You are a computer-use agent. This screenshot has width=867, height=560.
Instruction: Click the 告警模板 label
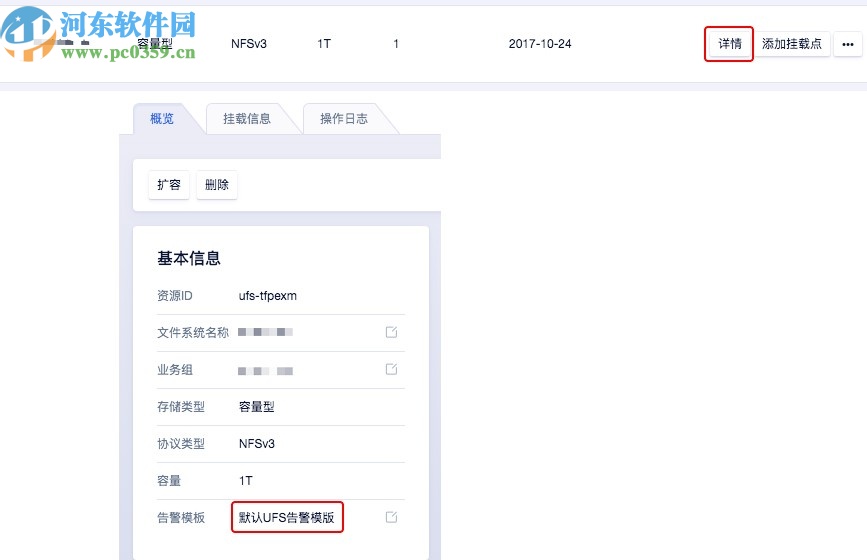tap(181, 517)
